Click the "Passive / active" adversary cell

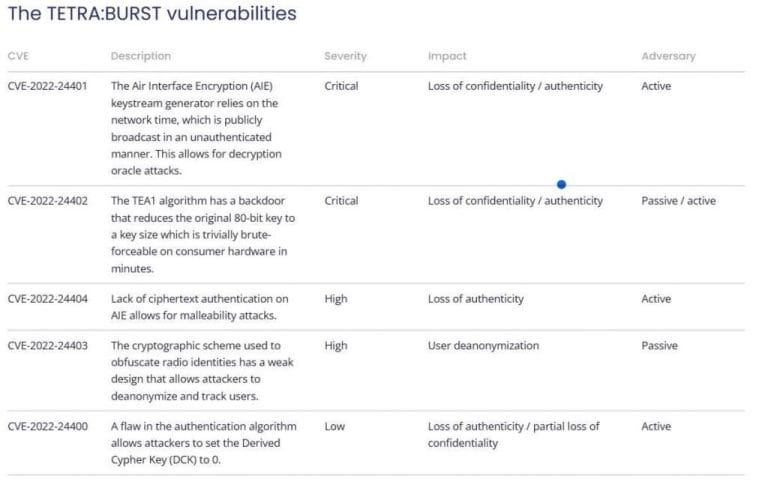[678, 201]
